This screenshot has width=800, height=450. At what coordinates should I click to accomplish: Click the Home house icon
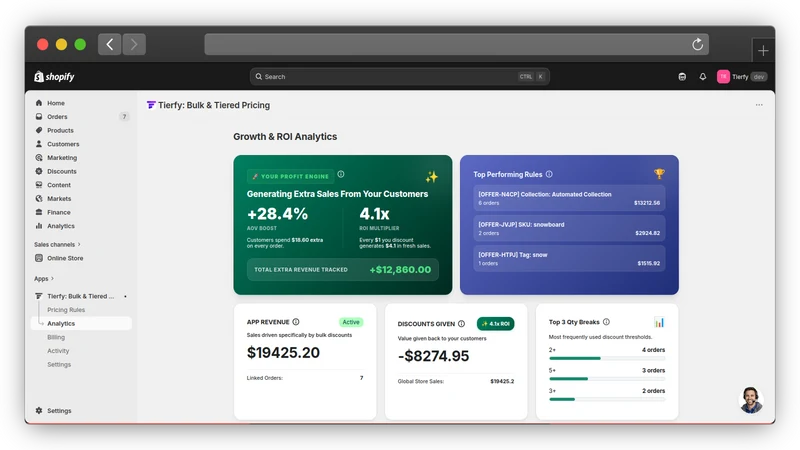[x=39, y=103]
